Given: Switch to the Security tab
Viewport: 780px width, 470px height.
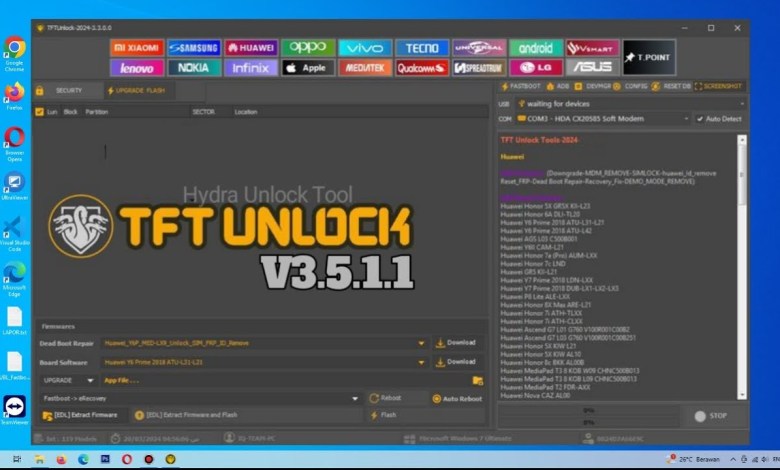Looking at the screenshot, I should (x=66, y=90).
